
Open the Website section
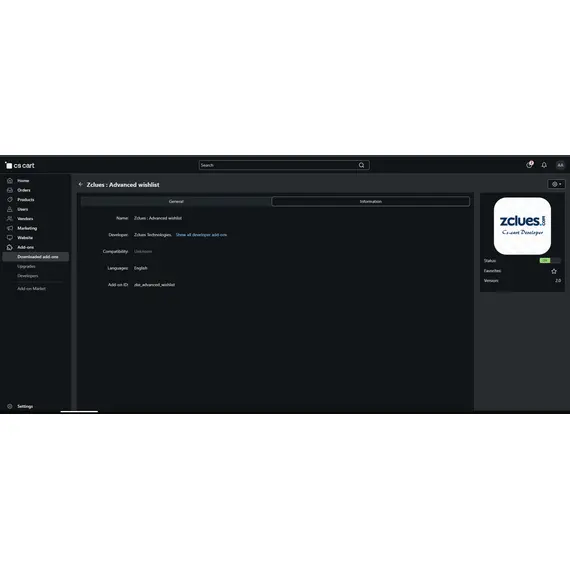25,238
